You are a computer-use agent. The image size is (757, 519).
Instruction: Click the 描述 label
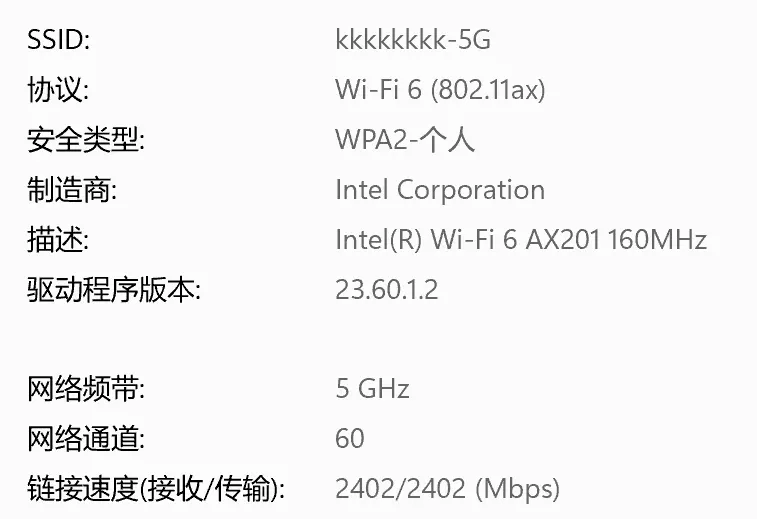[x=58, y=240]
